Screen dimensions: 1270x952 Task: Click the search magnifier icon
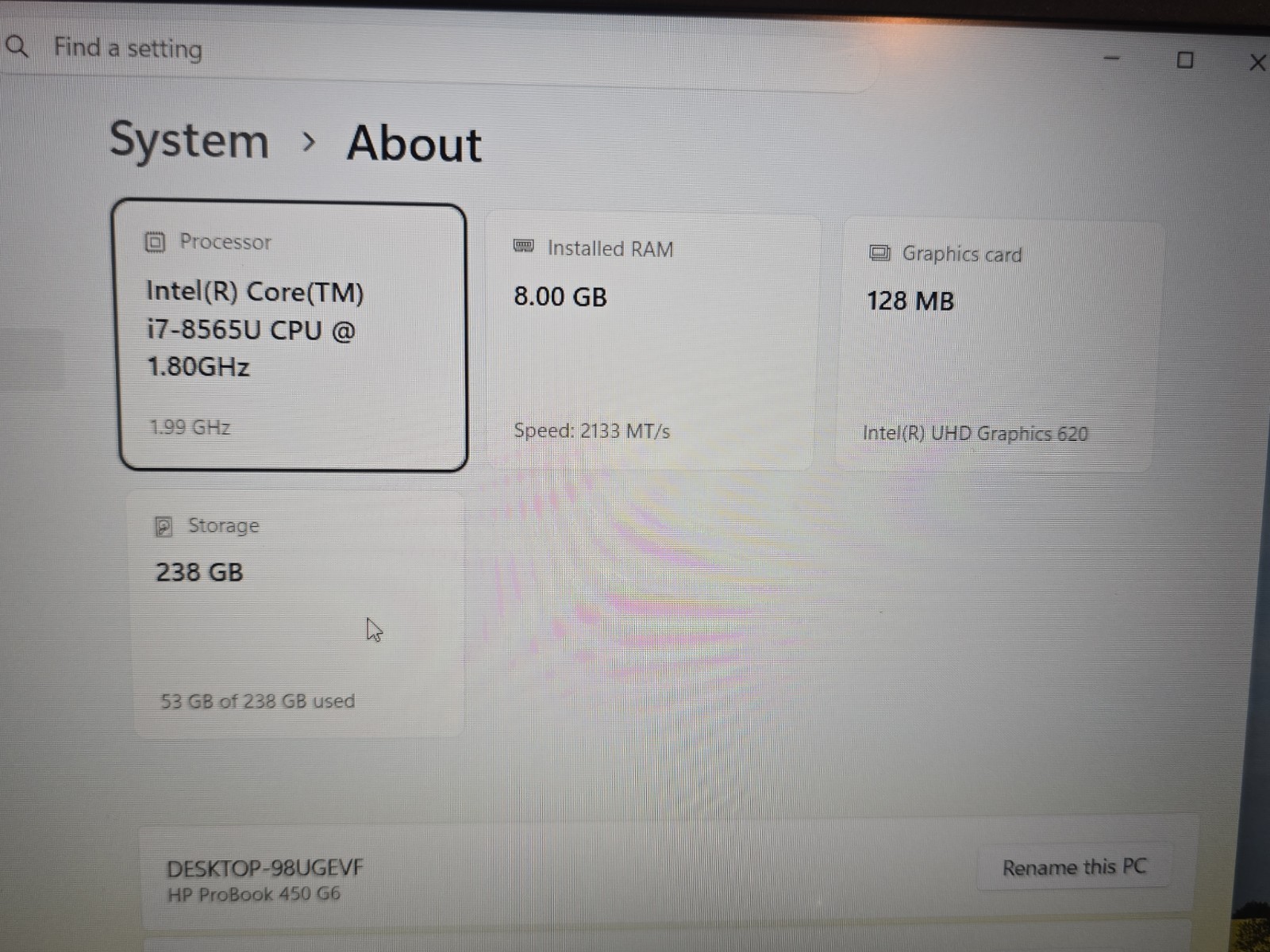(x=16, y=46)
